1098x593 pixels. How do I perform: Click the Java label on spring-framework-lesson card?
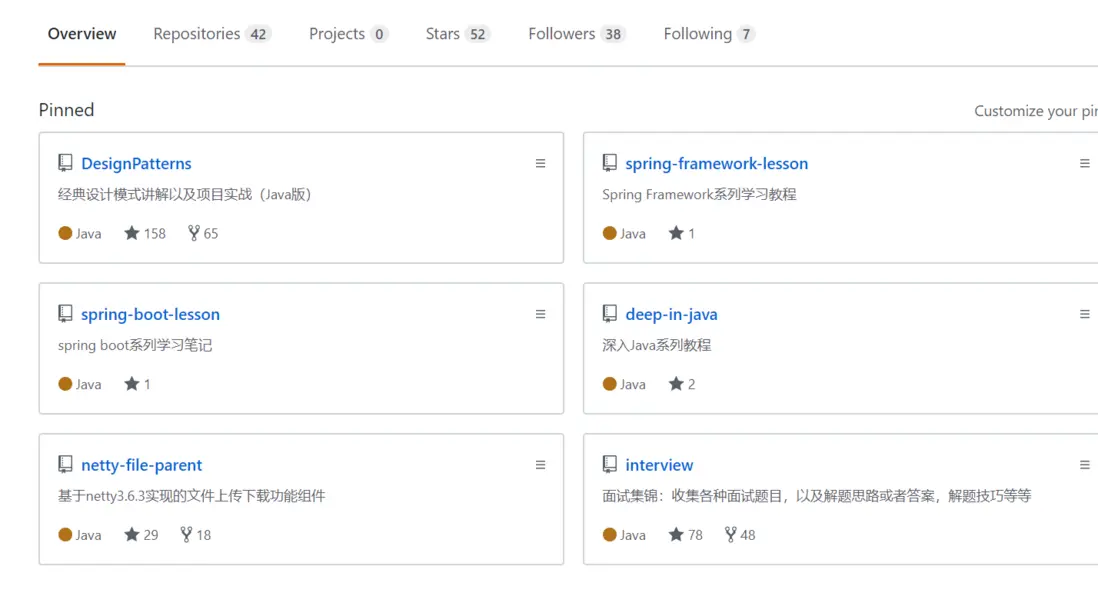[633, 233]
